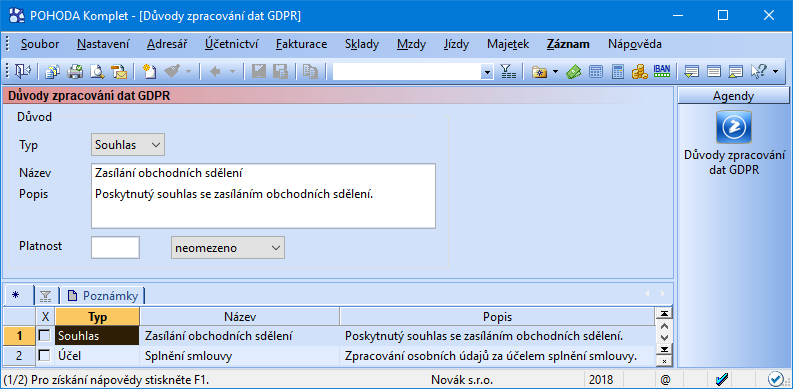793x389 pixels.
Task: Click the Novák s.r.o. status bar text
Action: (x=462, y=379)
